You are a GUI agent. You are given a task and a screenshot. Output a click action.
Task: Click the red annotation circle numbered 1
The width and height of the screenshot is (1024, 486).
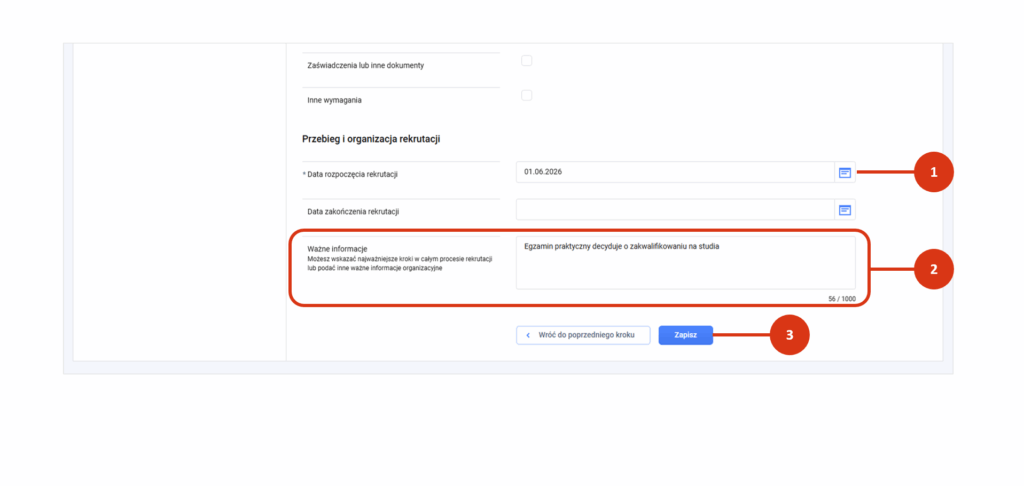[x=934, y=172]
